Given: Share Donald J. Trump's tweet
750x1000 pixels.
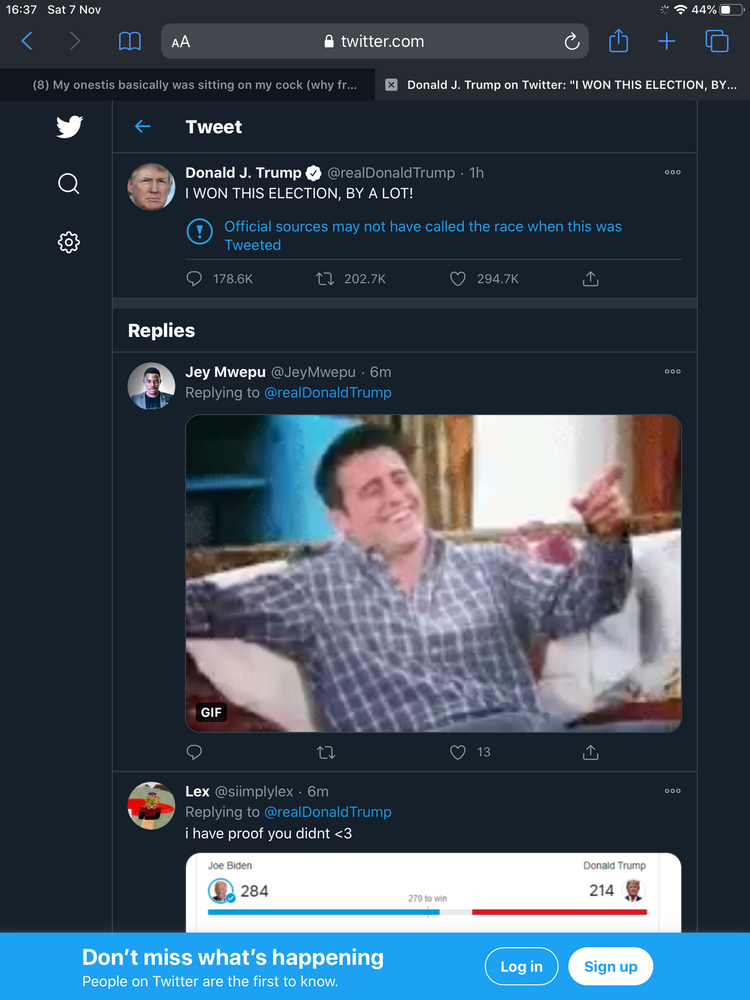Looking at the screenshot, I should pyautogui.click(x=590, y=279).
